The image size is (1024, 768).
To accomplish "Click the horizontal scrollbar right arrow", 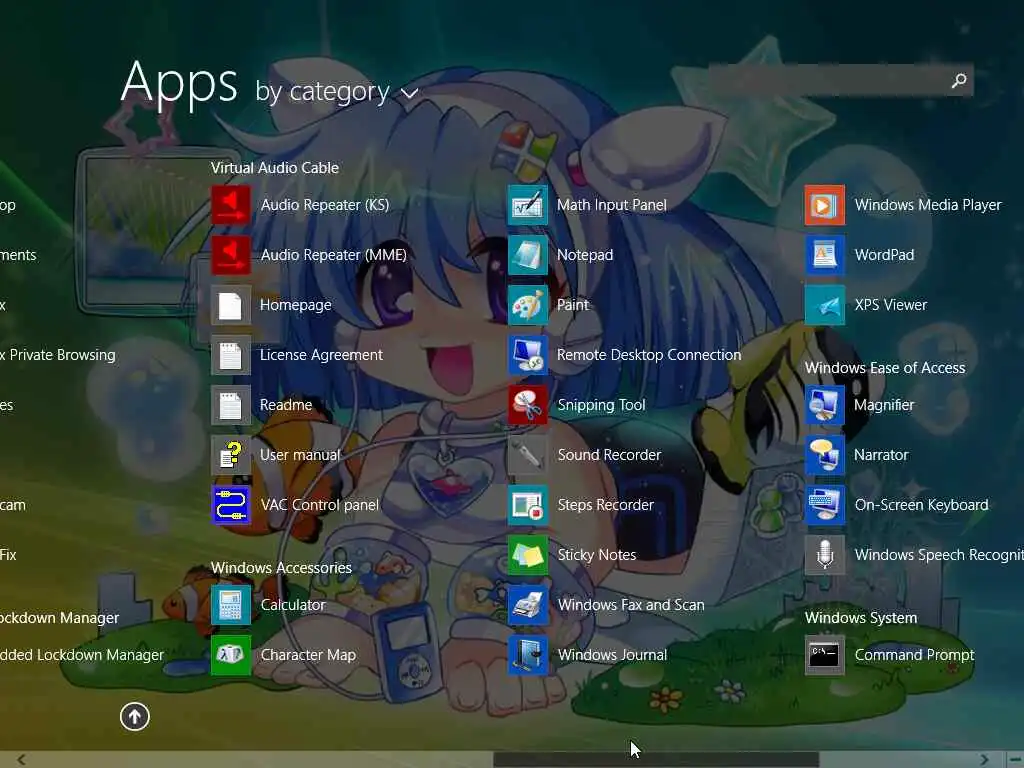I will (x=984, y=760).
